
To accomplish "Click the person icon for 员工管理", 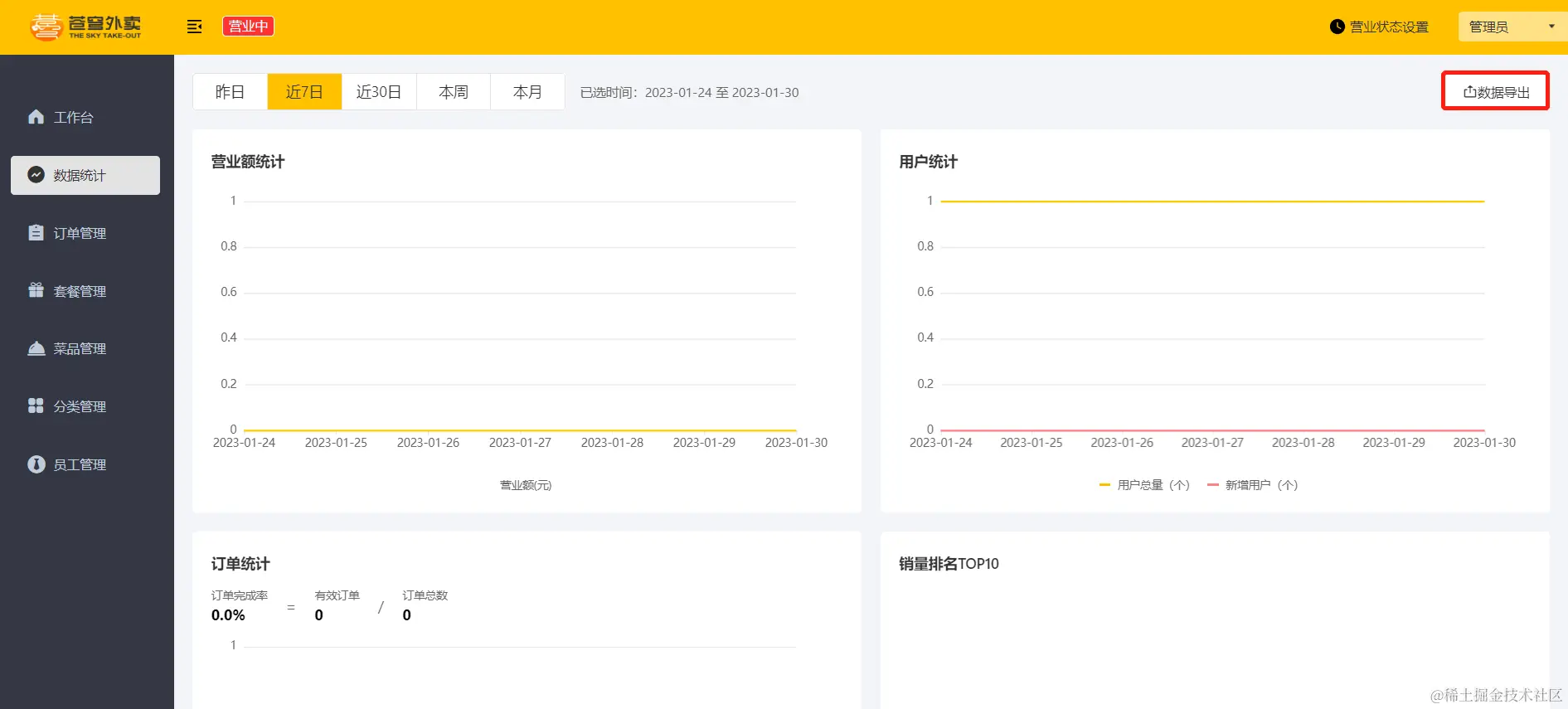I will (x=36, y=464).
